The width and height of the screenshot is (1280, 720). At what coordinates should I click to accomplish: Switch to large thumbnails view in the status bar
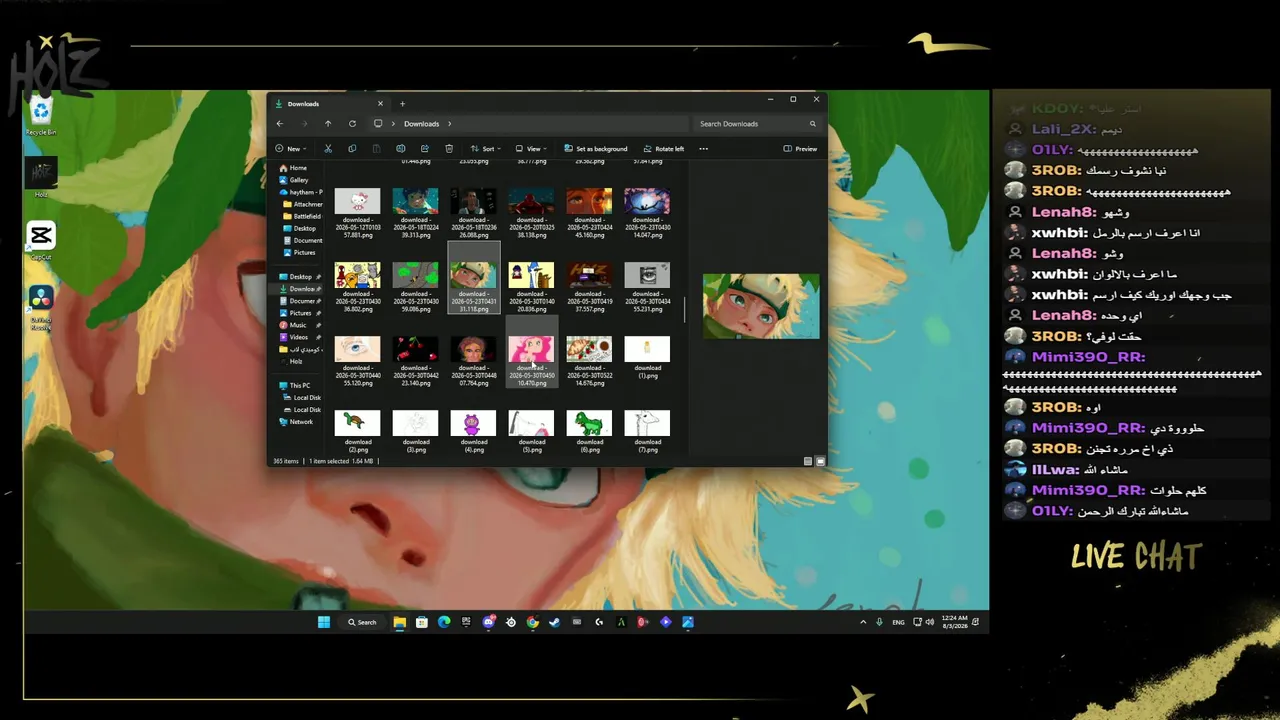(x=821, y=461)
